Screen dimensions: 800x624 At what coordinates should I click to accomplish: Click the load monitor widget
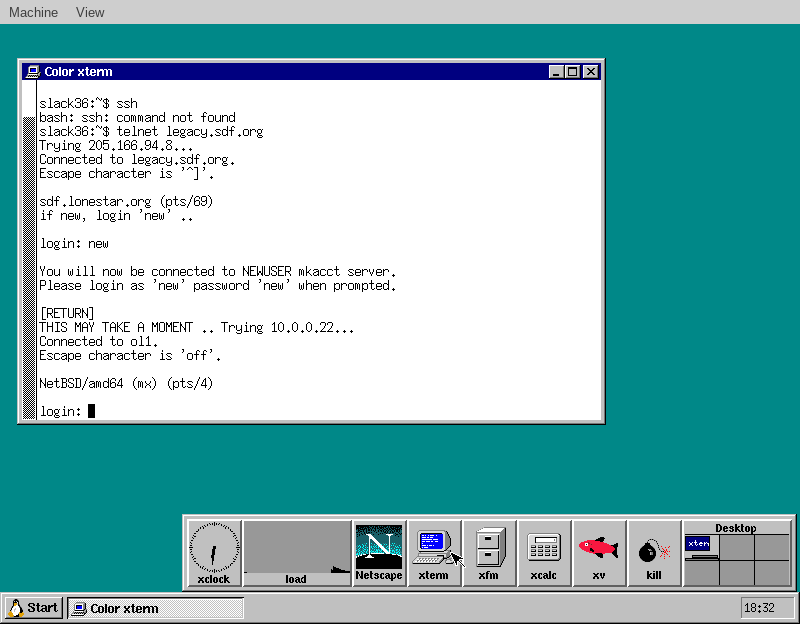(x=297, y=553)
